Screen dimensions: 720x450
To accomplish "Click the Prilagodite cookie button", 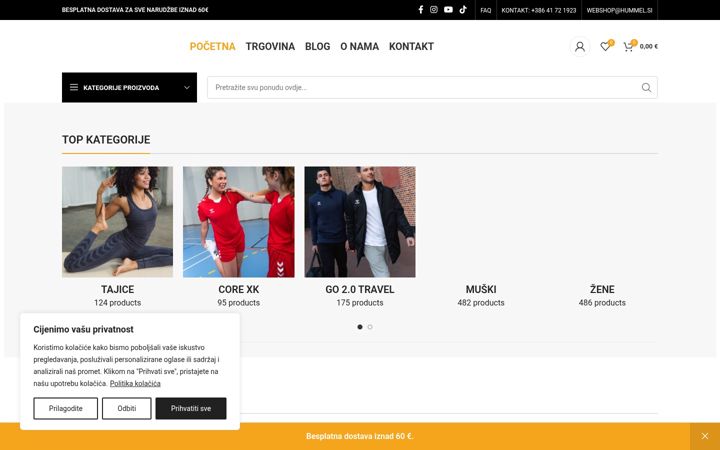I will [x=66, y=408].
